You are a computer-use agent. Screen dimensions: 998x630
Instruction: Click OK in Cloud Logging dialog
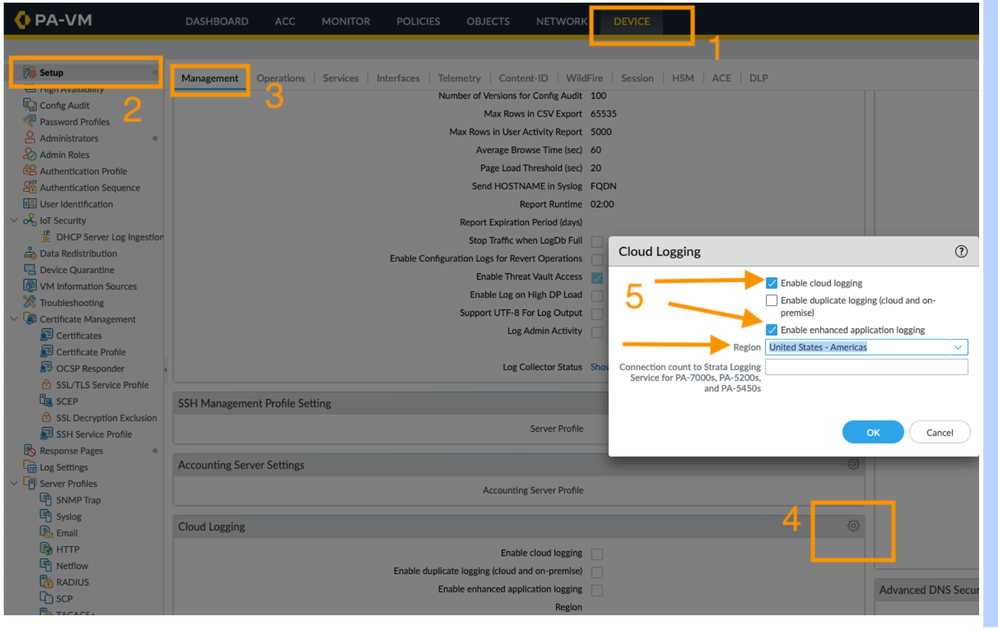click(873, 432)
